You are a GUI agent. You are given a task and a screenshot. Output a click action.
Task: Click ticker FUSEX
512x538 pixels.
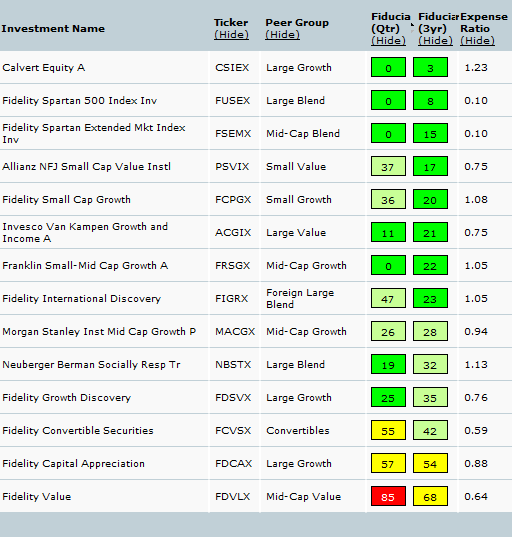tap(233, 101)
